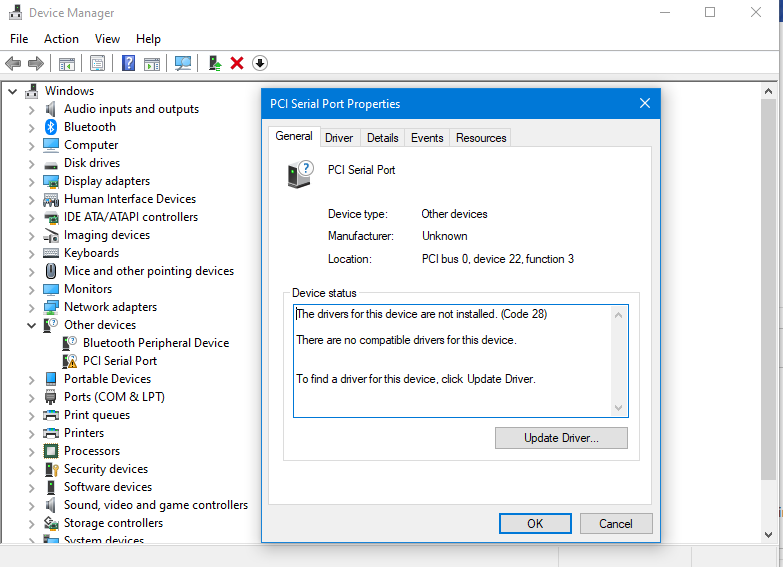Expand Sound, video and game controllers
The width and height of the screenshot is (783, 567).
(x=31, y=506)
